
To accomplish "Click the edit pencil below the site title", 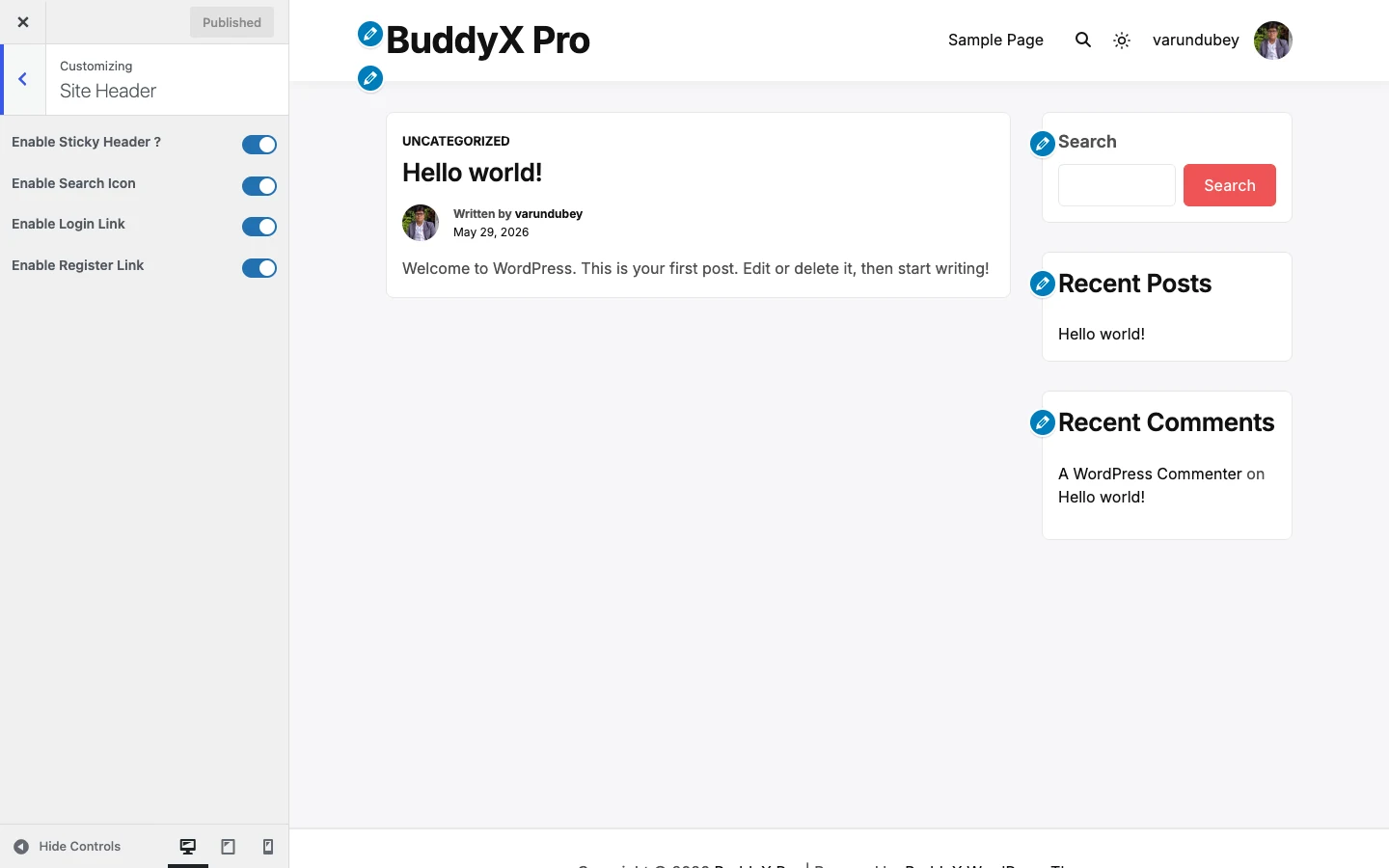I will (x=370, y=78).
